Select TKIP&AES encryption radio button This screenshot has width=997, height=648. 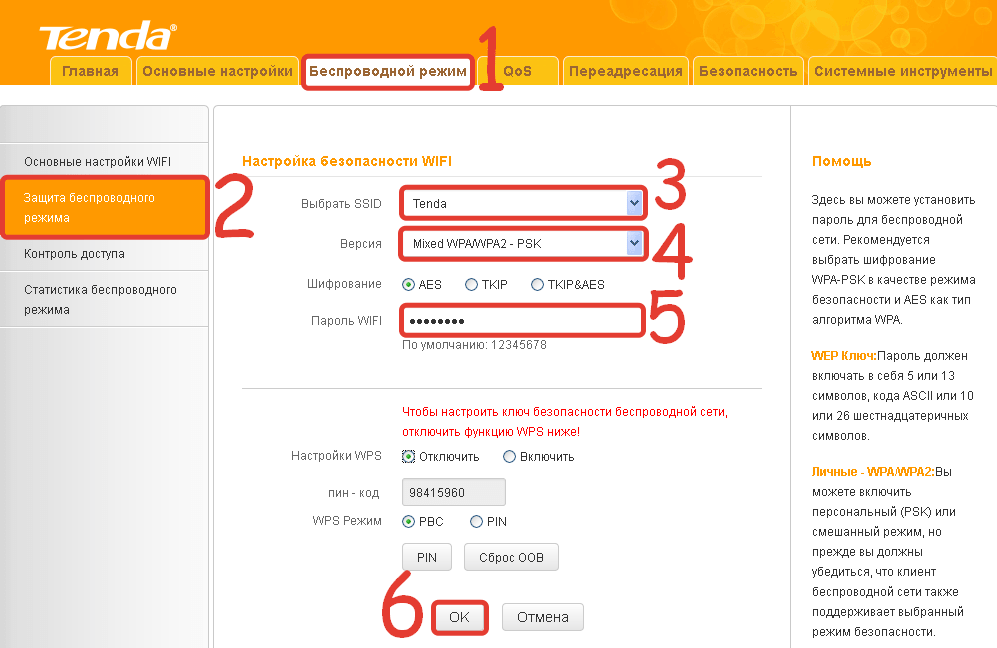(x=537, y=285)
